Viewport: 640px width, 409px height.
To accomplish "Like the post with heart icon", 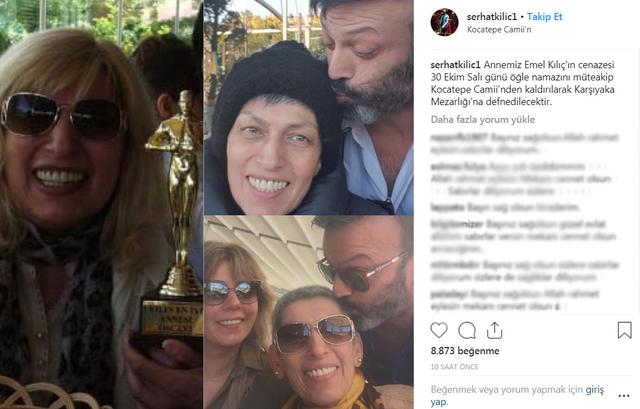I will (x=439, y=330).
